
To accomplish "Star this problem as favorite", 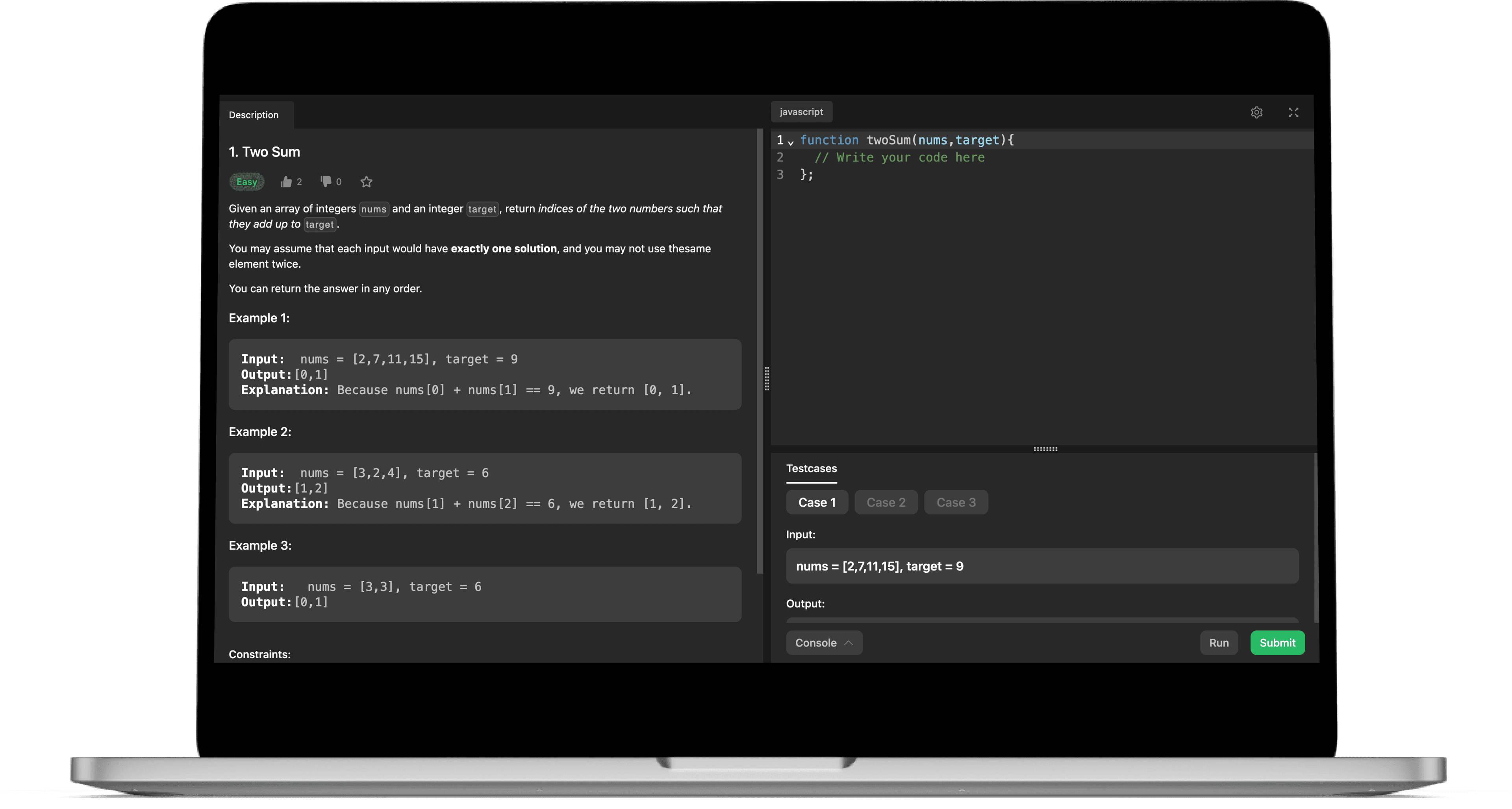I will pyautogui.click(x=366, y=182).
